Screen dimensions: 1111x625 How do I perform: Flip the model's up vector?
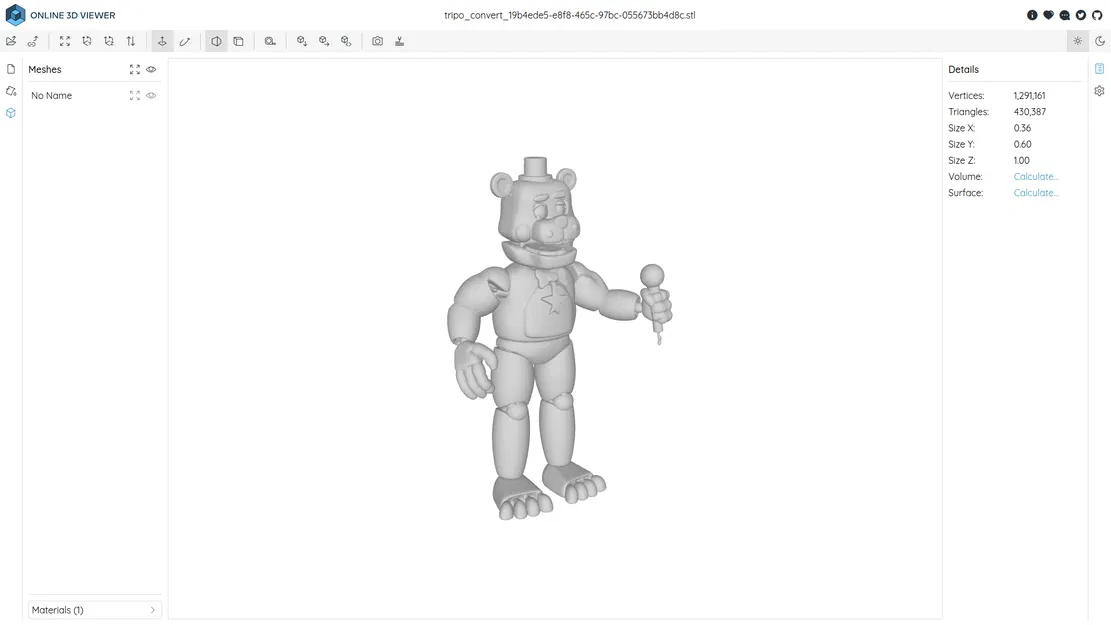click(131, 41)
